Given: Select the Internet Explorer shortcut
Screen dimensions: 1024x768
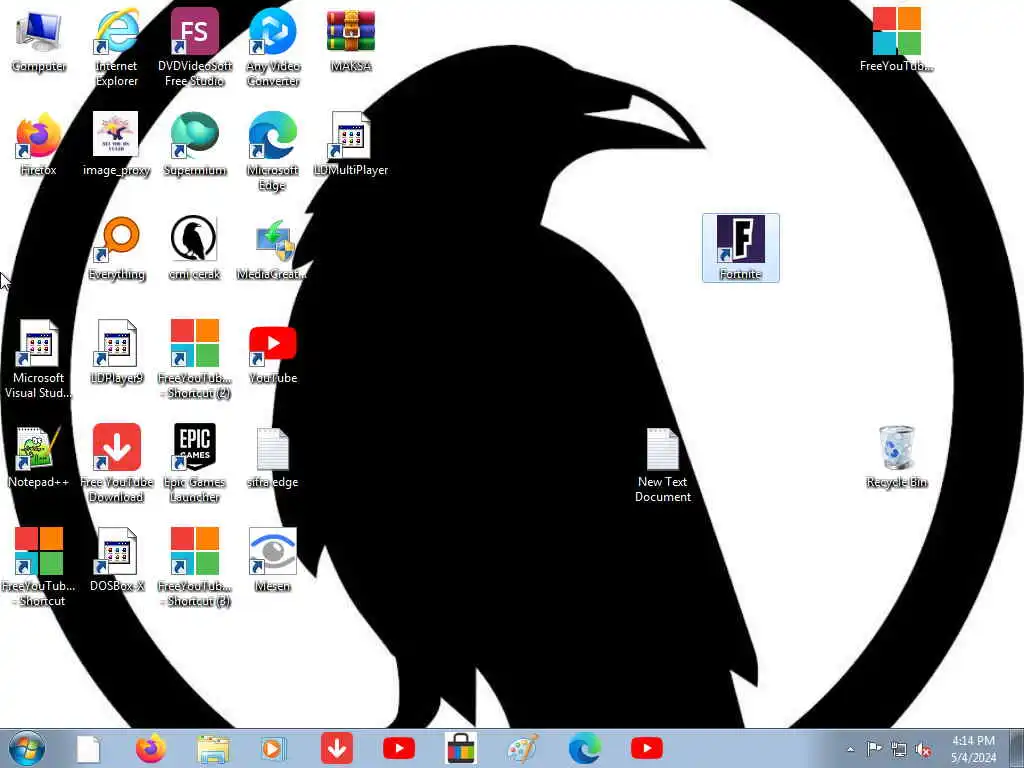Looking at the screenshot, I should [x=117, y=48].
